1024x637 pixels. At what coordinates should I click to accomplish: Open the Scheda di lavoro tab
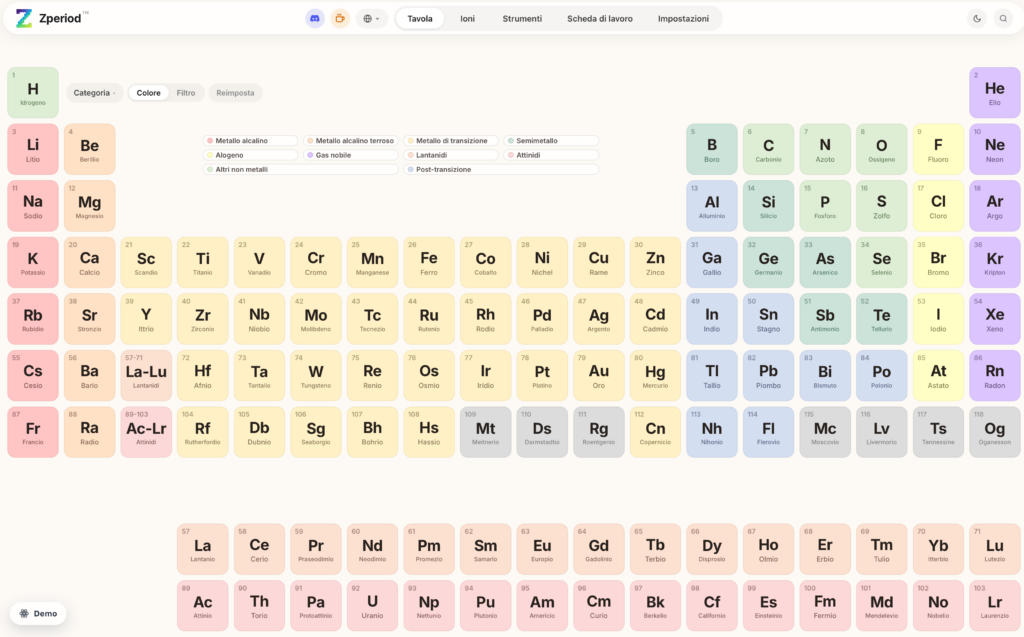click(x=600, y=18)
